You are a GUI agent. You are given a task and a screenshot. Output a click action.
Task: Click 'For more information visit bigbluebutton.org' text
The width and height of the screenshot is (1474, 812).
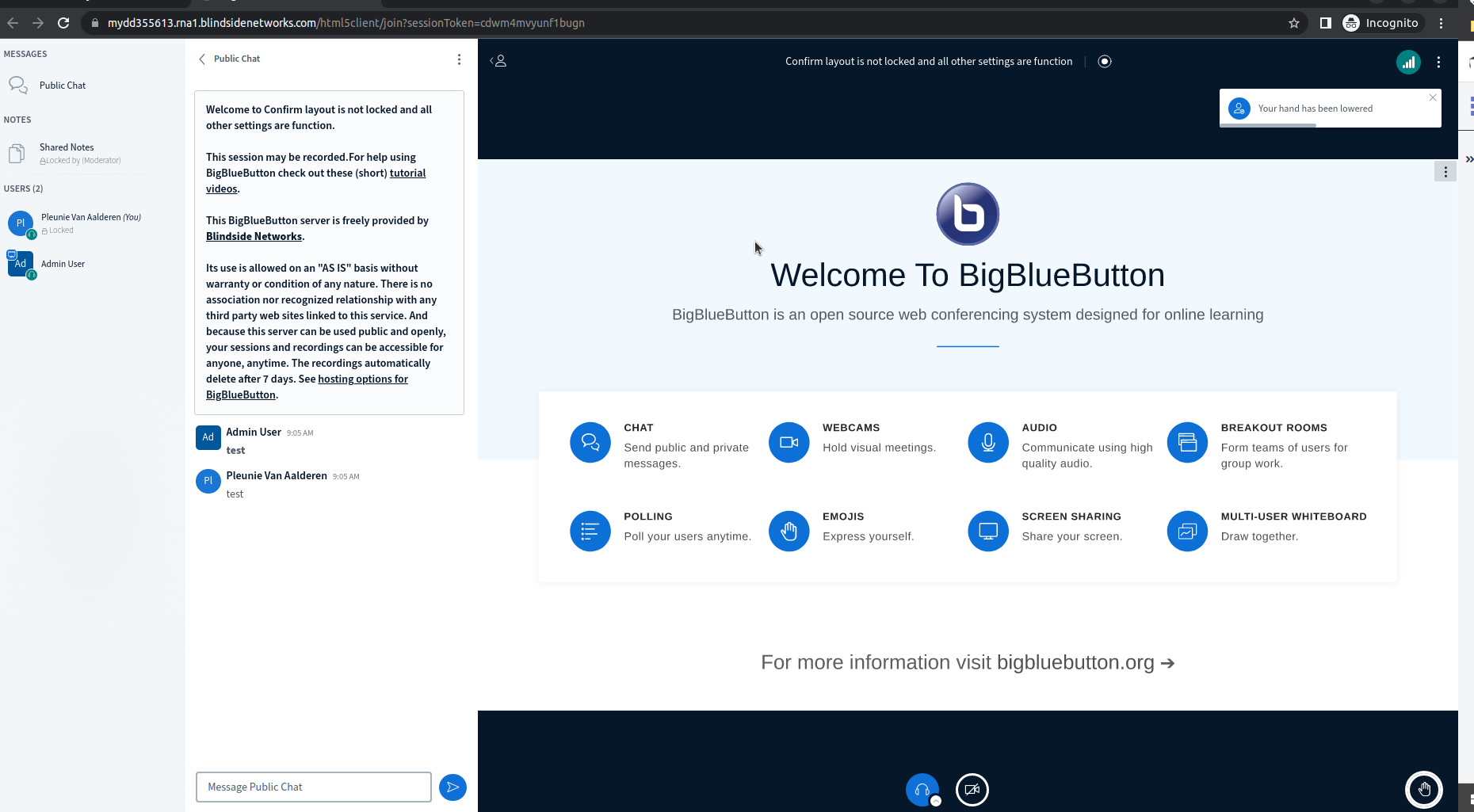coord(968,662)
